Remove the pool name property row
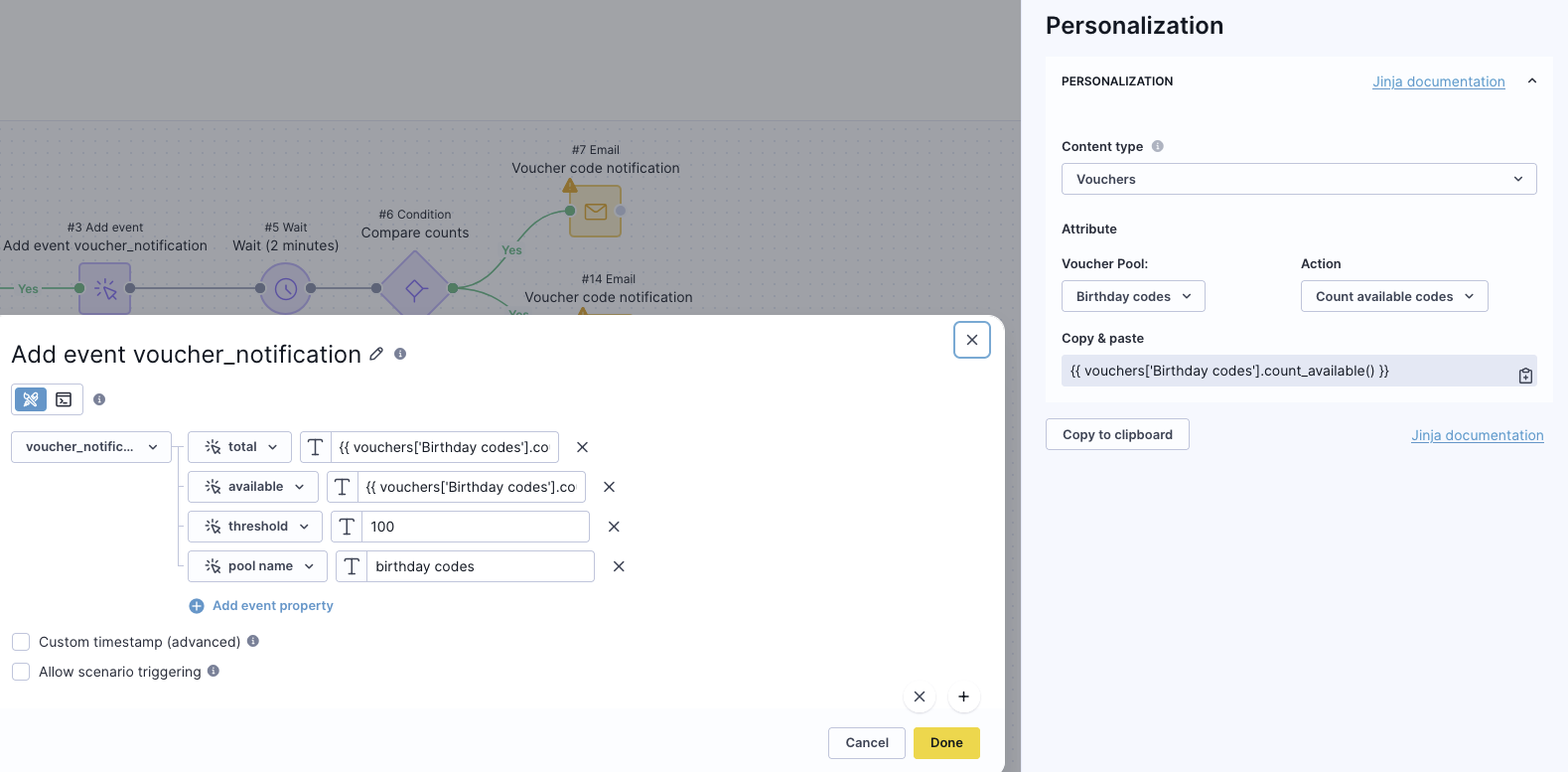1568x772 pixels. click(x=619, y=566)
